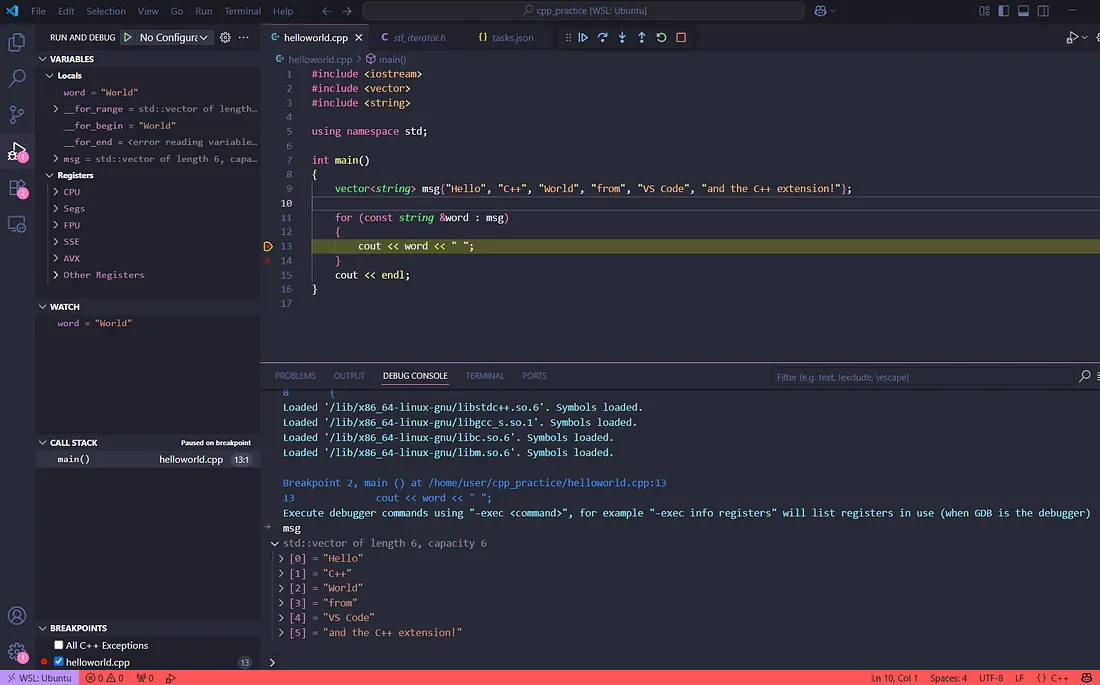Screen dimensions: 1100x685
Task: Click debug console filter field
Action: coord(923,377)
